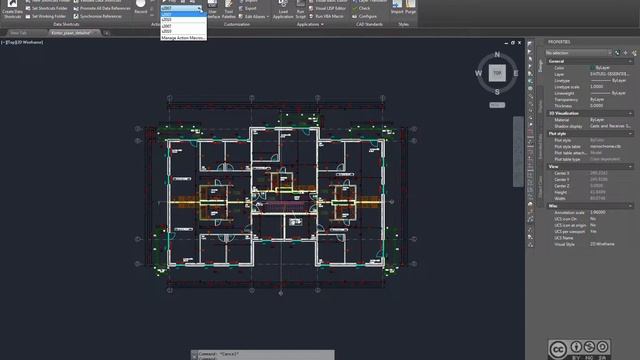Click ViewCube north N compass letter
Image resolution: width=640 pixels, height=360 pixels.
(x=497, y=55)
